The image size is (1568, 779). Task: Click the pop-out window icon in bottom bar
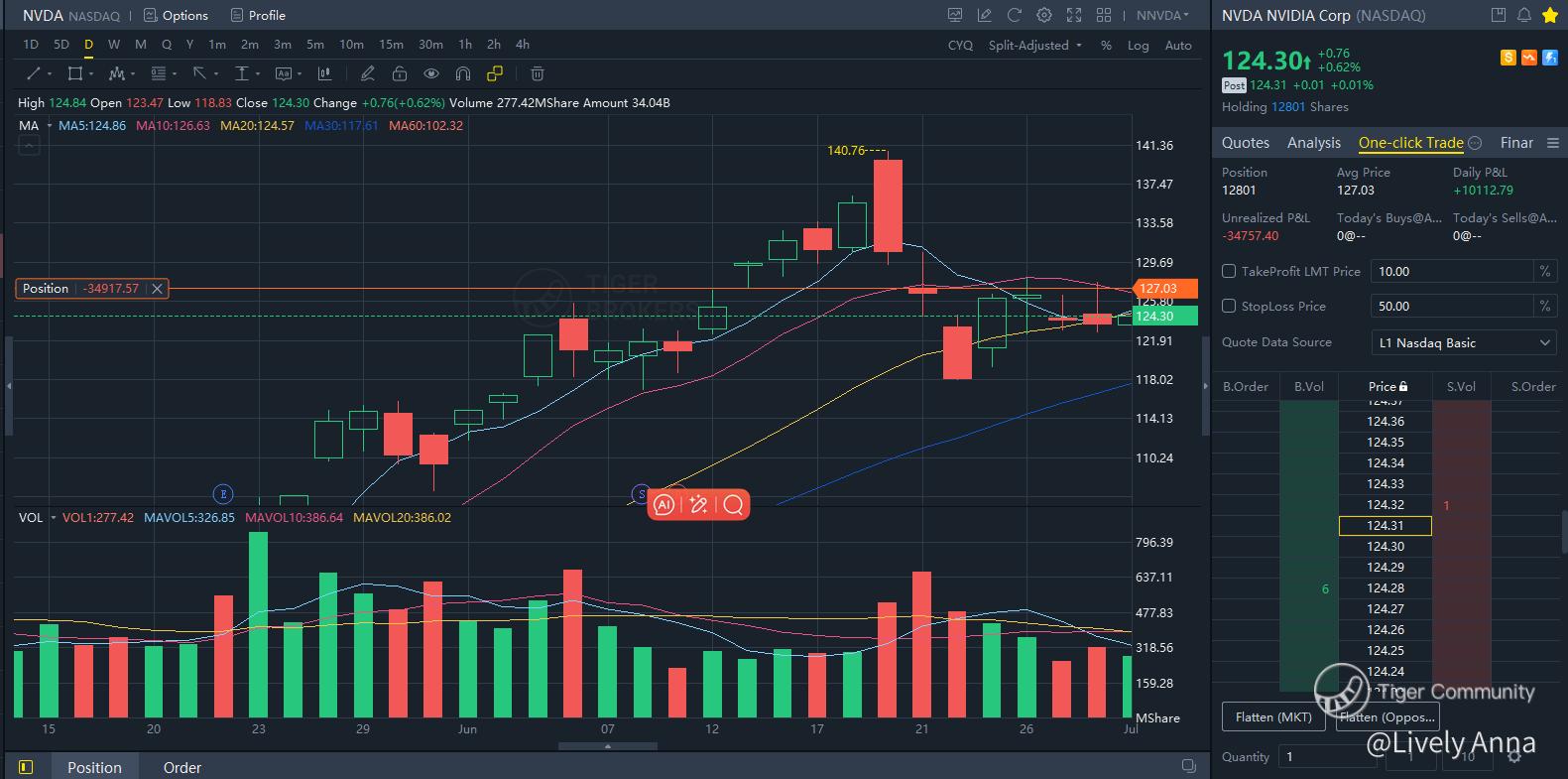pos(1188,766)
